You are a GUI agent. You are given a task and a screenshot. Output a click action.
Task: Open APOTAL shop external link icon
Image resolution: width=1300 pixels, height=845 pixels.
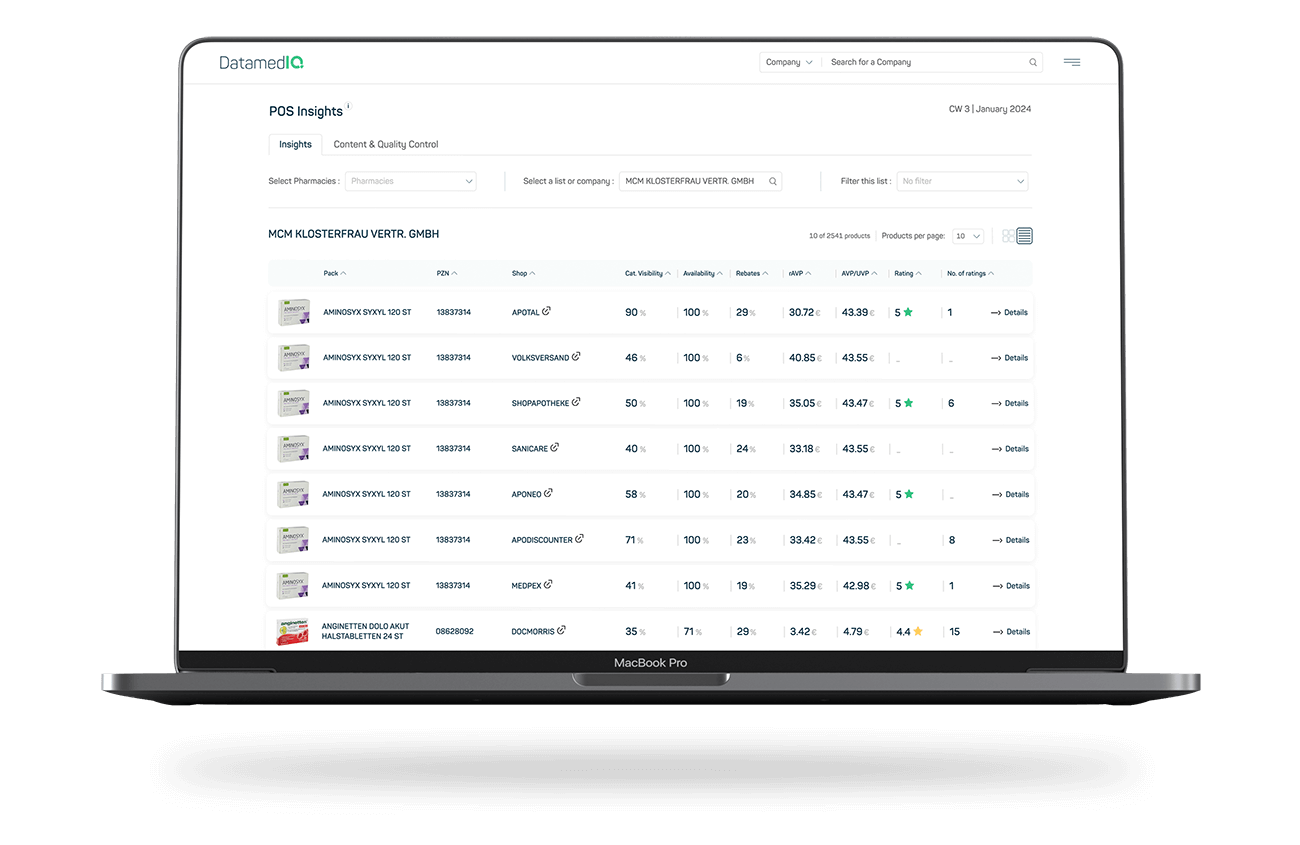546,311
